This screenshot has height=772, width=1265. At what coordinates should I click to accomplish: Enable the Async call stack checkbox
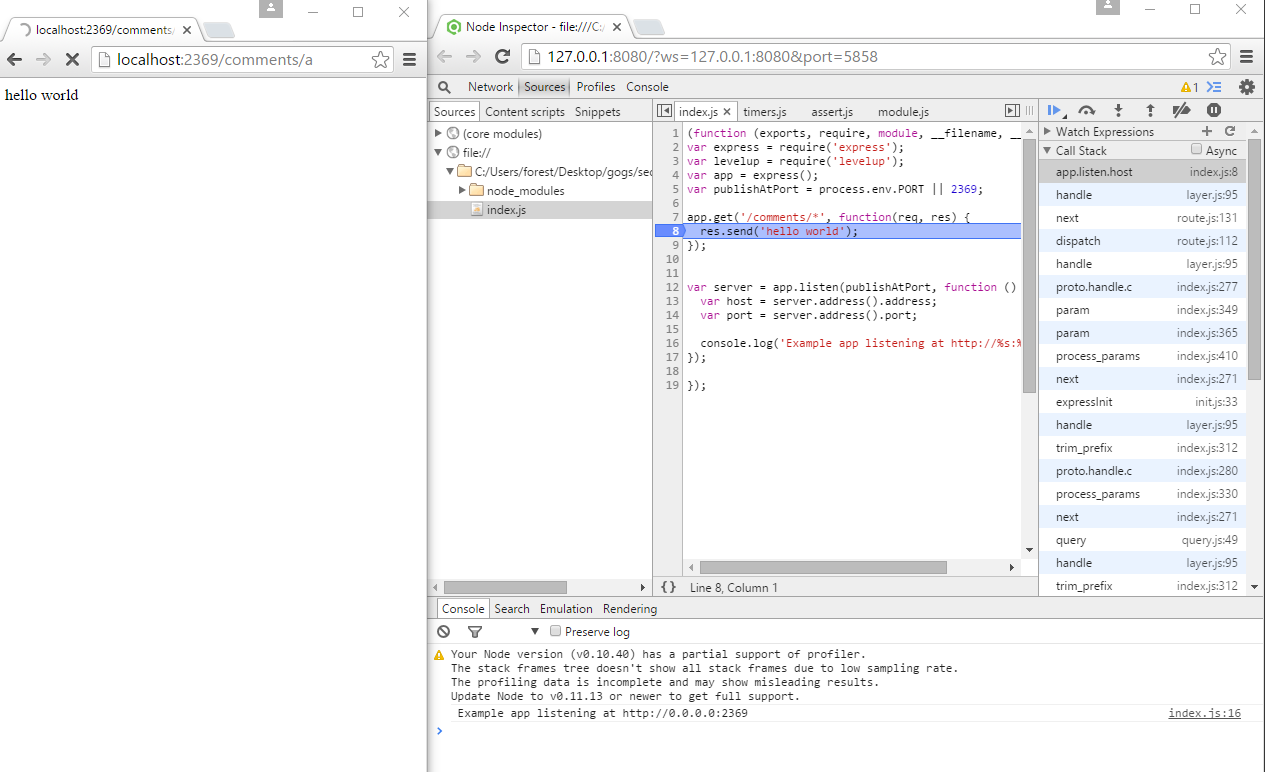coord(1196,150)
